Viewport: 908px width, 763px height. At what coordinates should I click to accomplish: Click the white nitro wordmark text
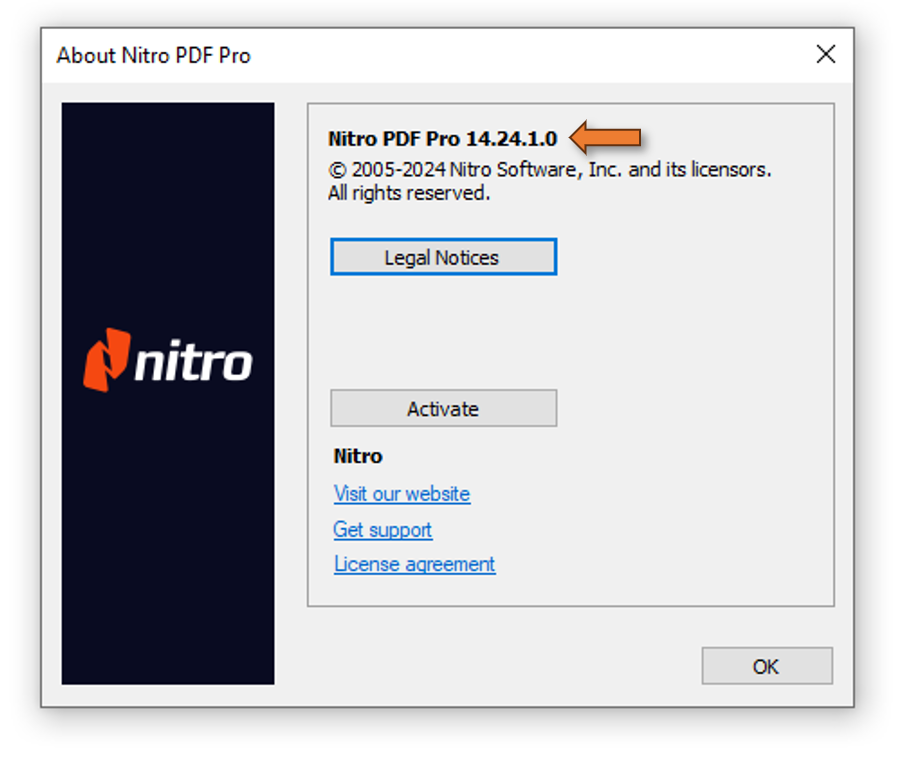coord(193,361)
